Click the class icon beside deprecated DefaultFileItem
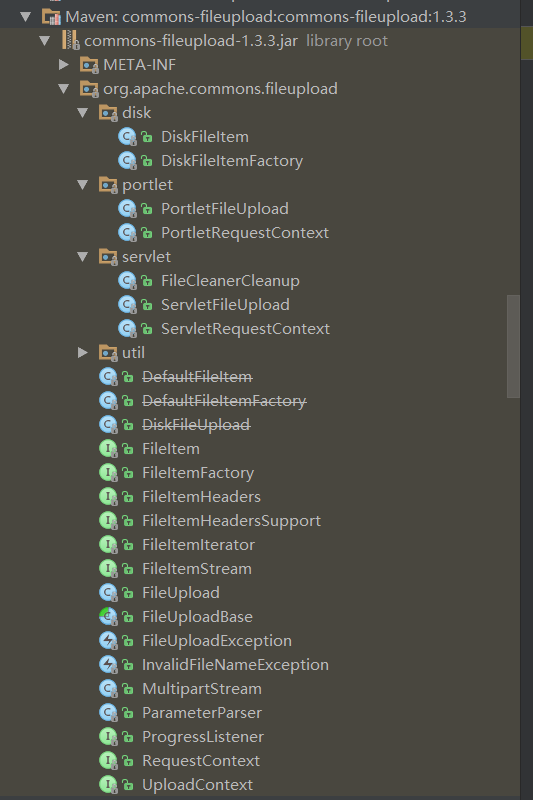The width and height of the screenshot is (533, 800). [x=108, y=377]
